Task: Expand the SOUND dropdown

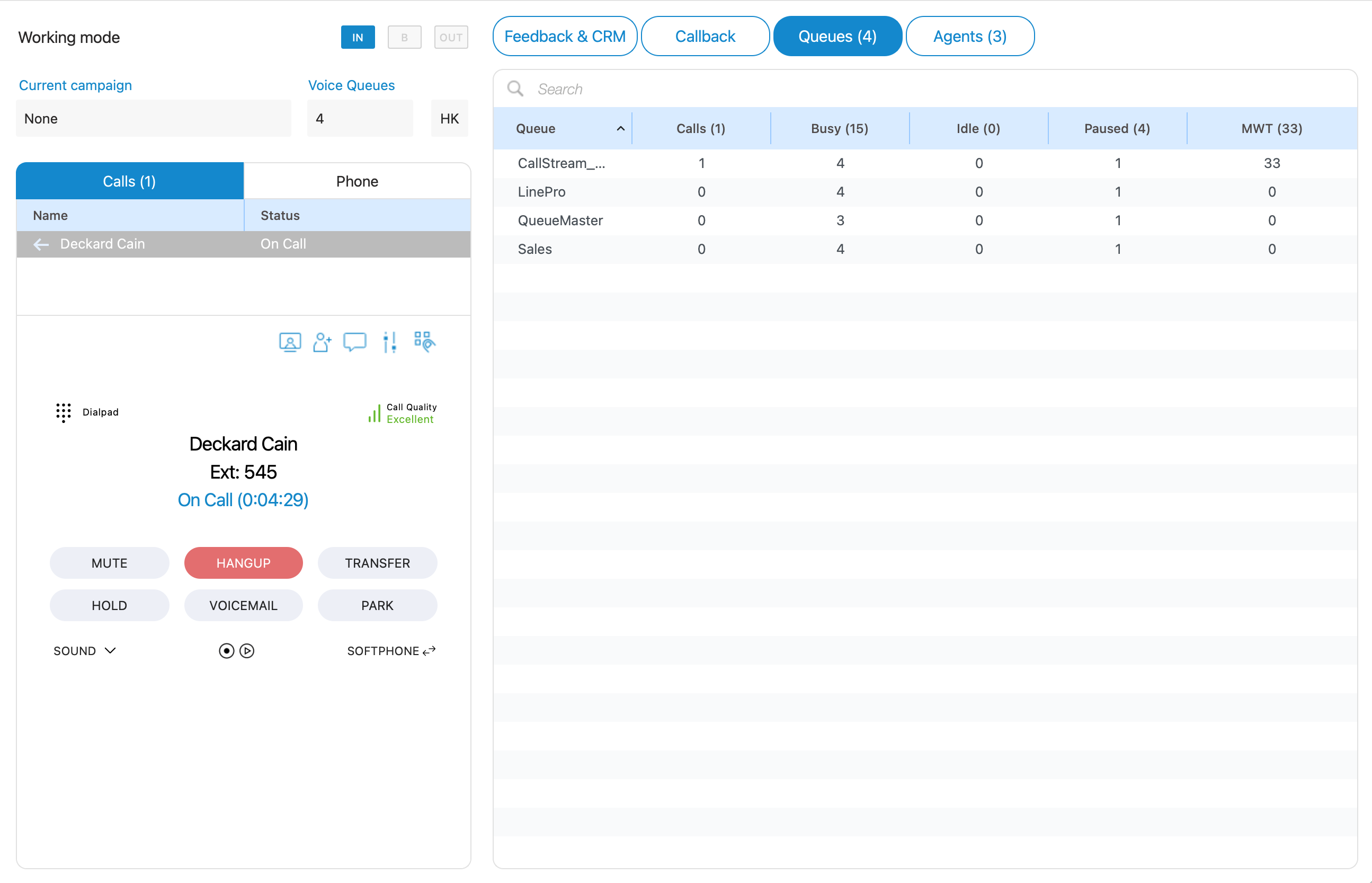Action: click(x=85, y=651)
